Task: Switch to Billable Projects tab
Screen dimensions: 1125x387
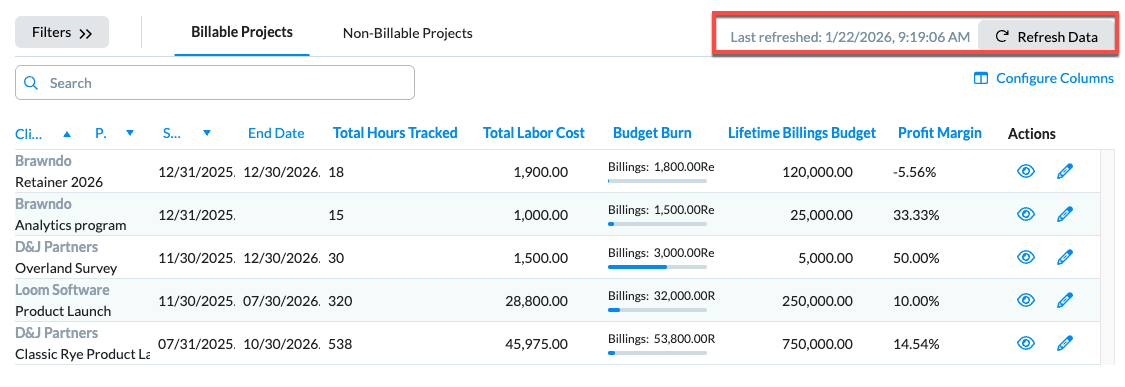Action: click(x=242, y=32)
